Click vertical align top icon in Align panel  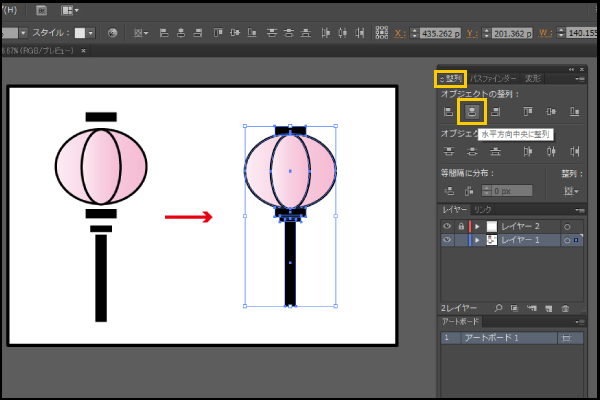527,112
